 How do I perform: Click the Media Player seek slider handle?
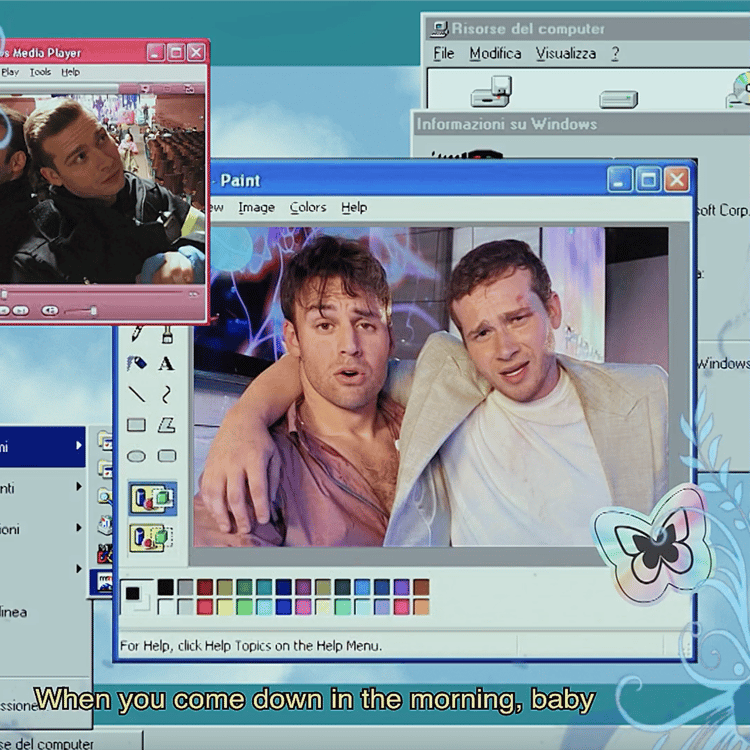tap(4, 294)
